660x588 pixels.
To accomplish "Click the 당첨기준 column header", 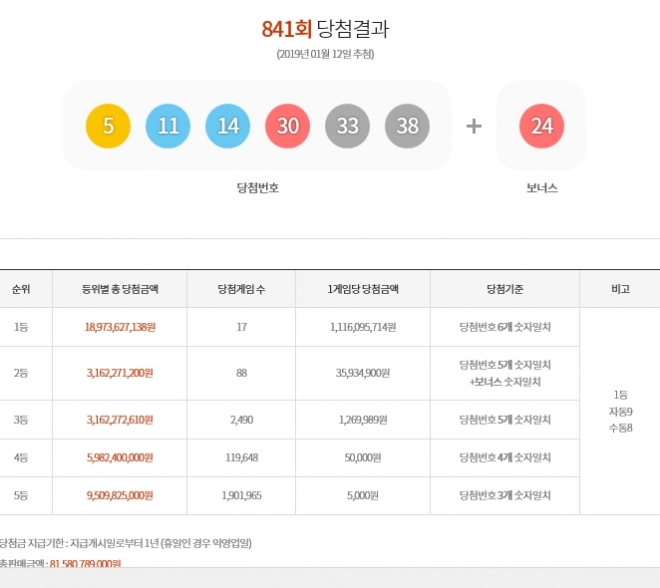I will click(505, 289).
